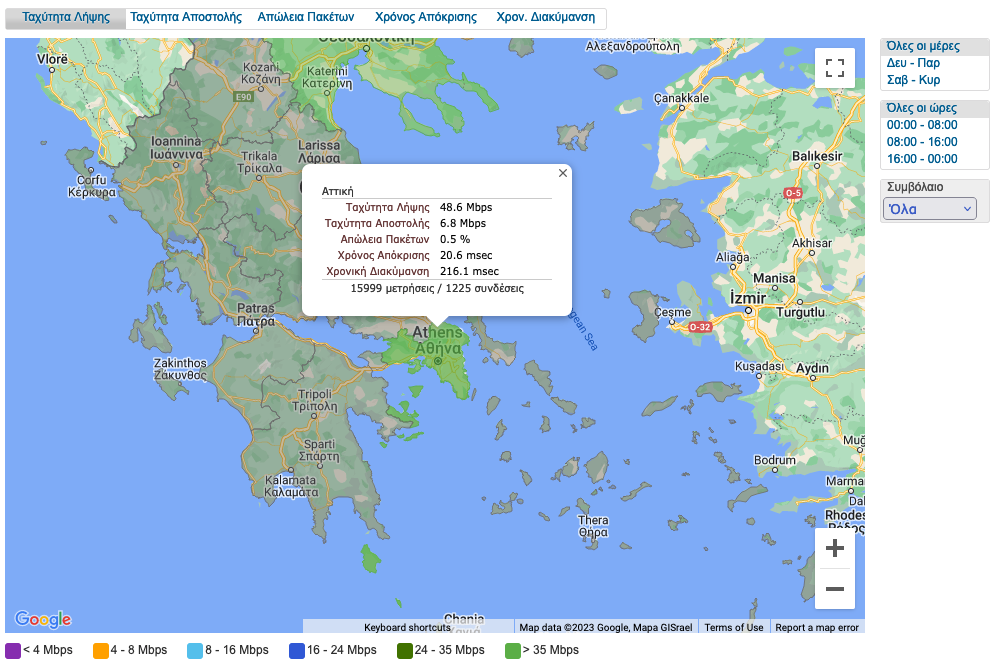This screenshot has height=664, width=997.
Task: Click the 20.6 msec response value
Action: tap(466, 255)
